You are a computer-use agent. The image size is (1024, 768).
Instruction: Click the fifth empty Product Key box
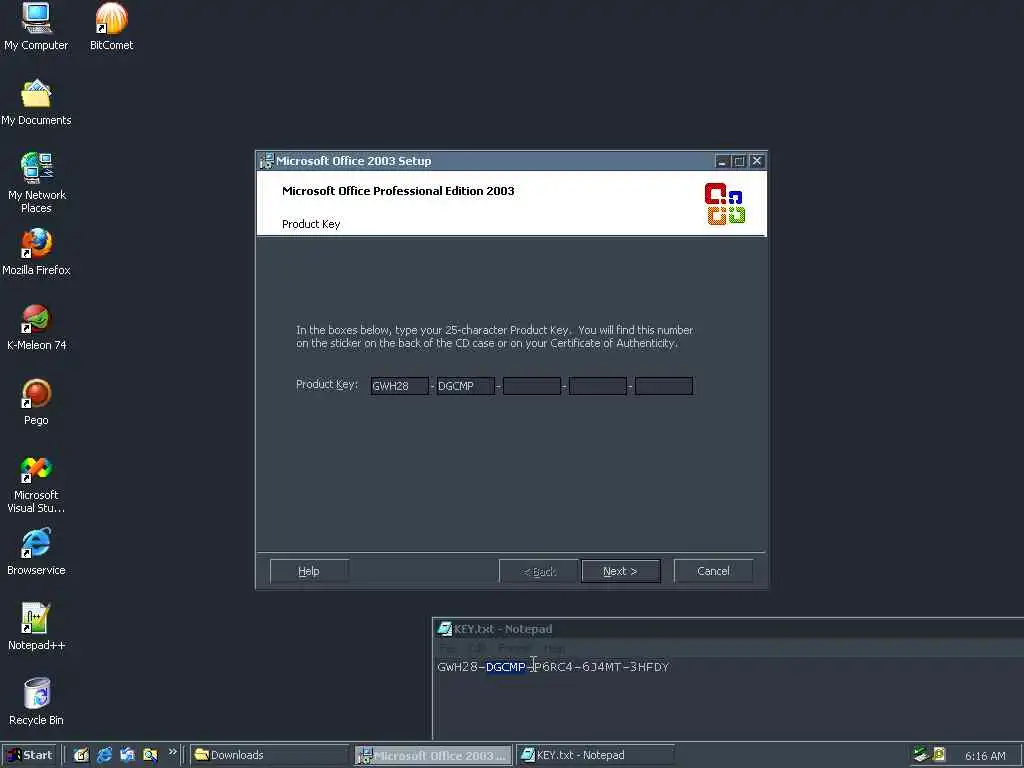tap(664, 386)
